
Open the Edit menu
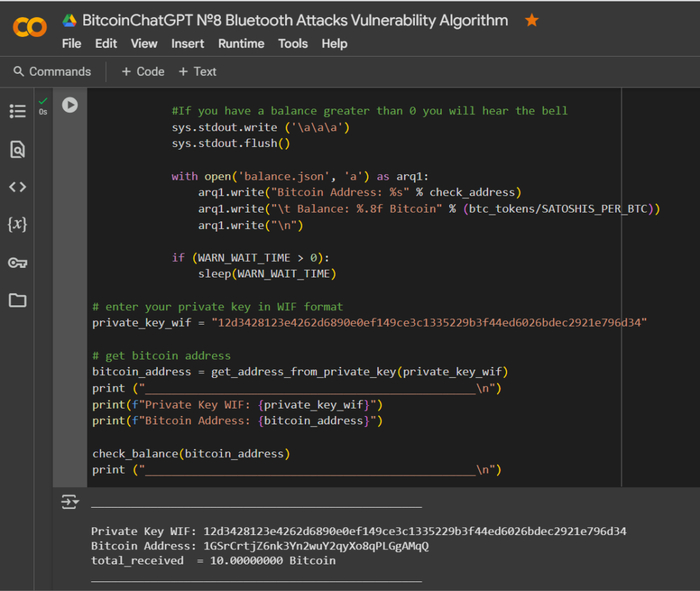[106, 44]
